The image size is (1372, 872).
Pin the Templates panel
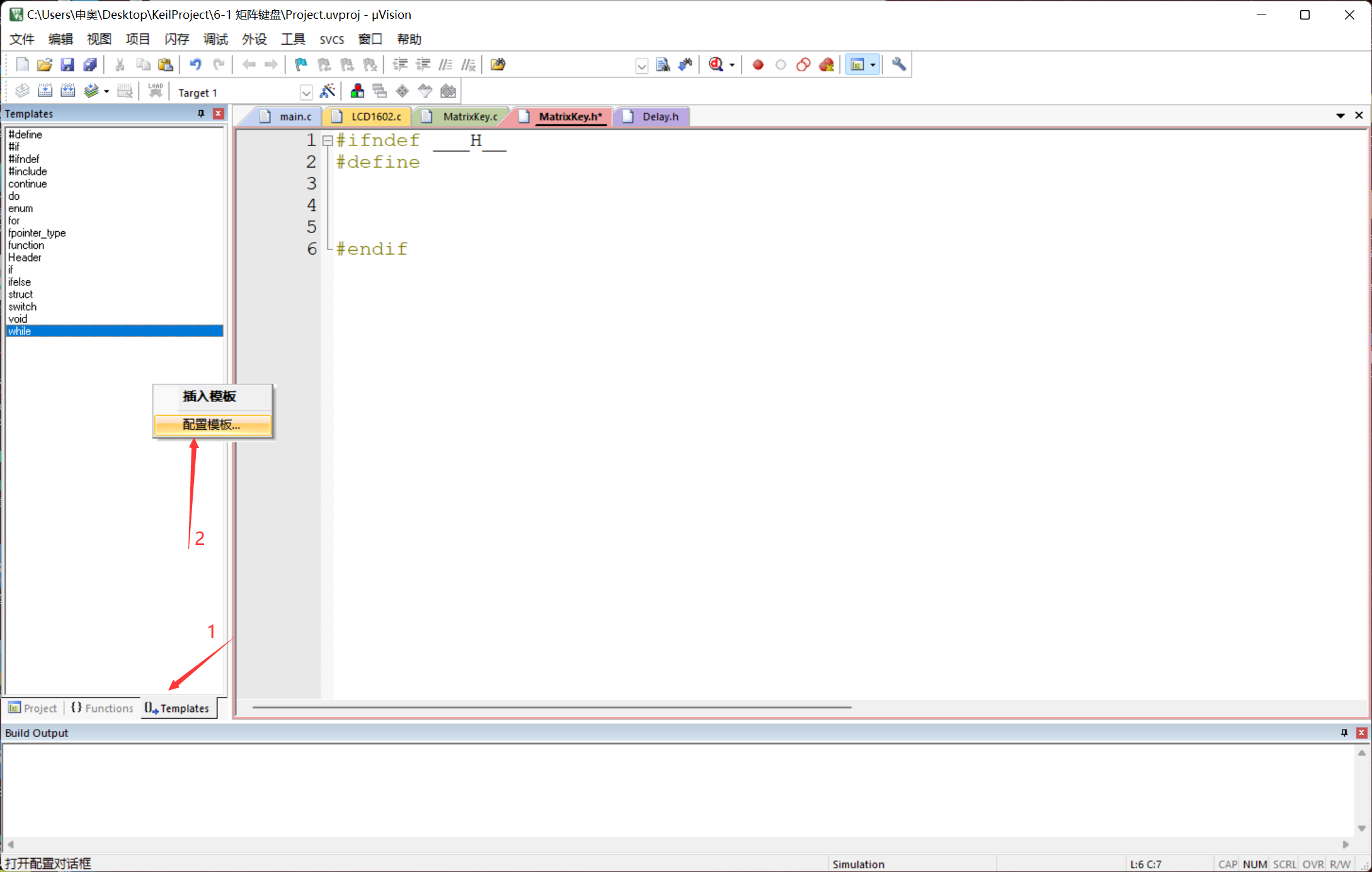pyautogui.click(x=201, y=113)
